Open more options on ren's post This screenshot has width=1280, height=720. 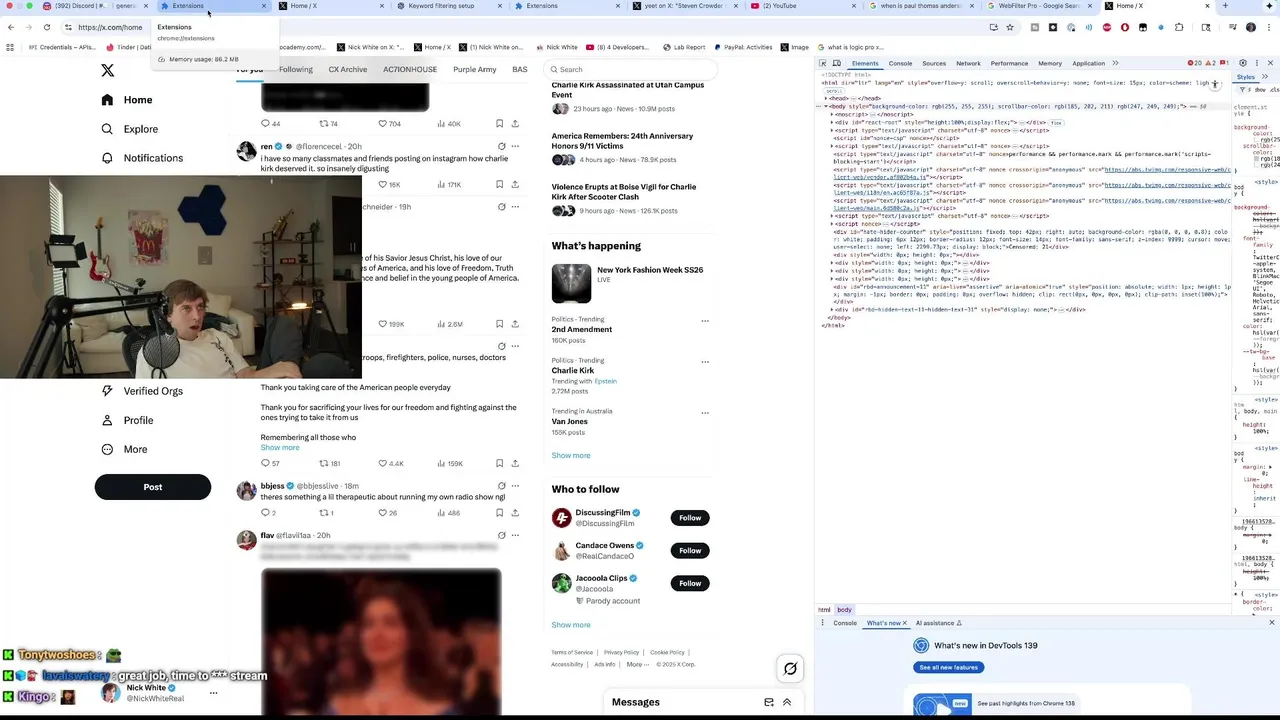[x=515, y=147]
